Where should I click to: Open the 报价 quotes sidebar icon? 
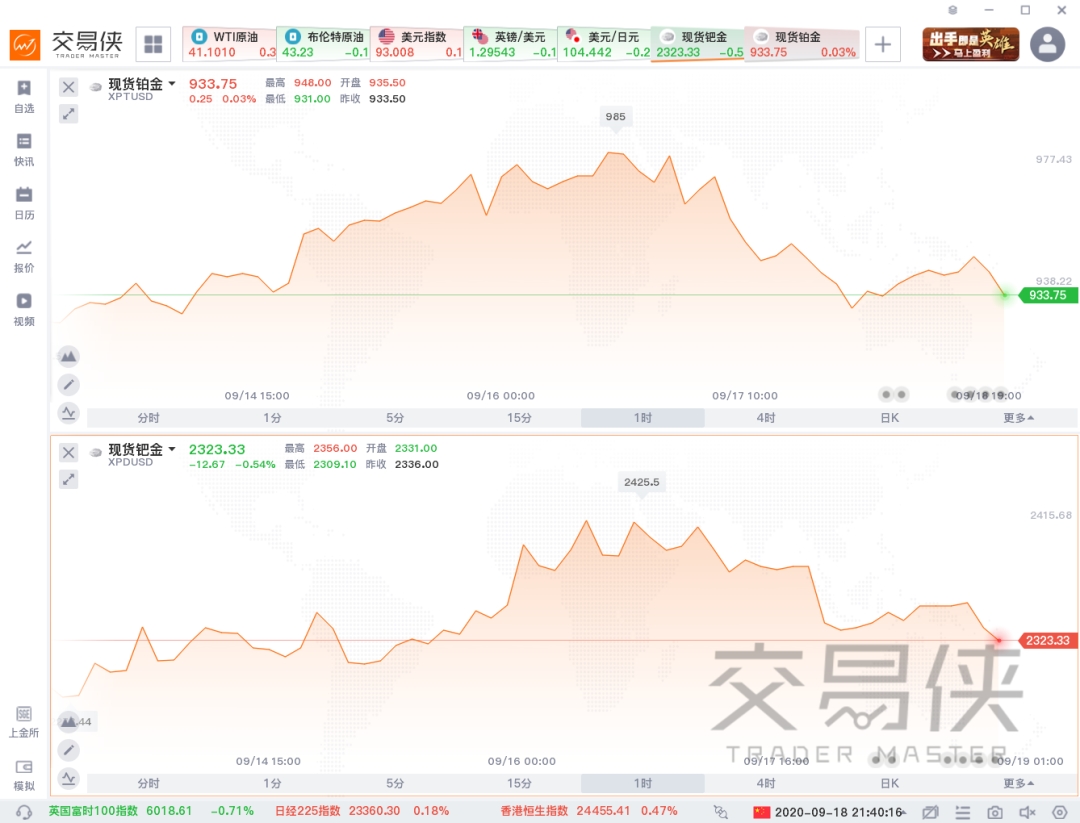tap(24, 256)
